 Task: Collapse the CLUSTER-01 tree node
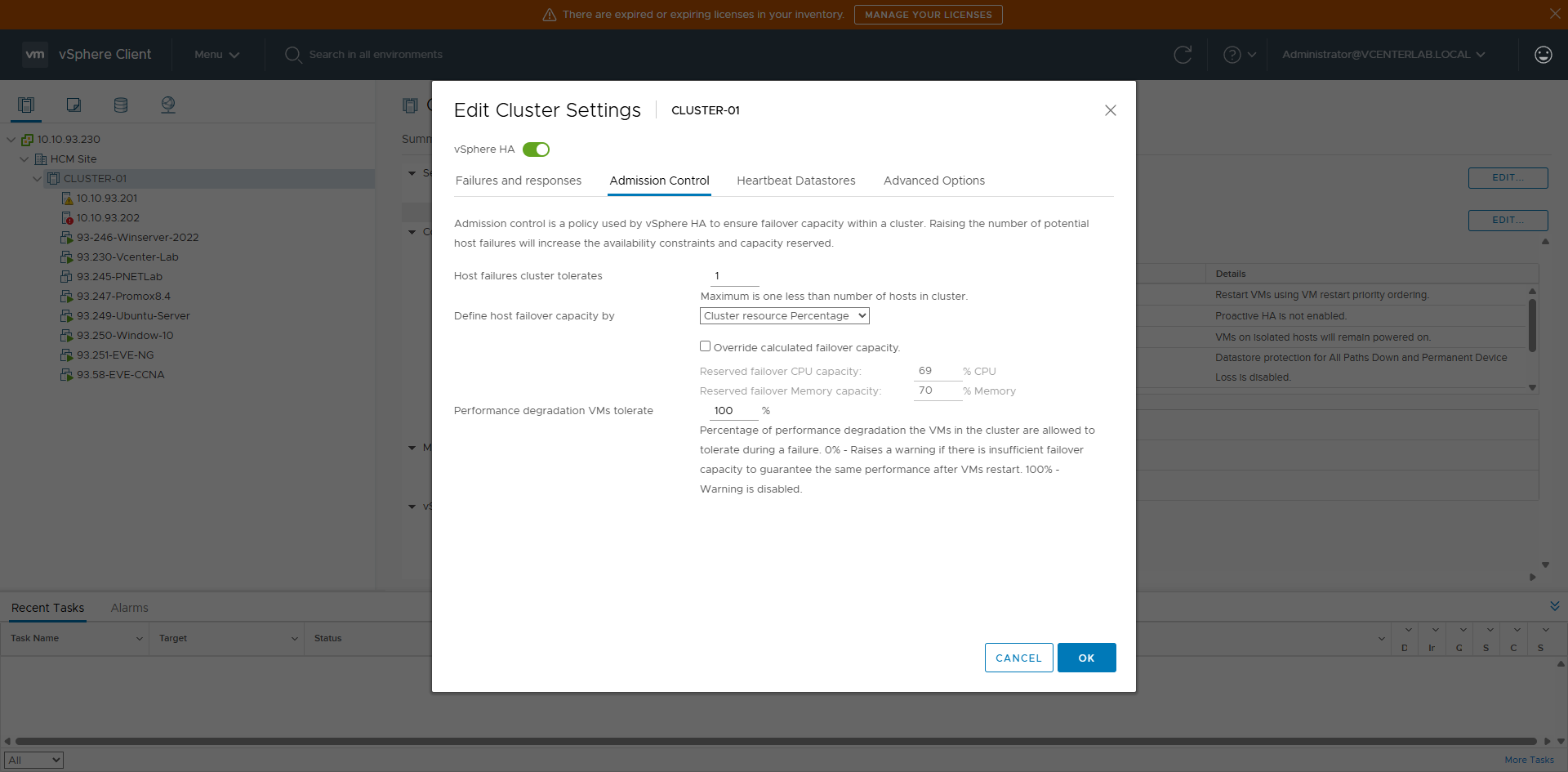[x=37, y=178]
